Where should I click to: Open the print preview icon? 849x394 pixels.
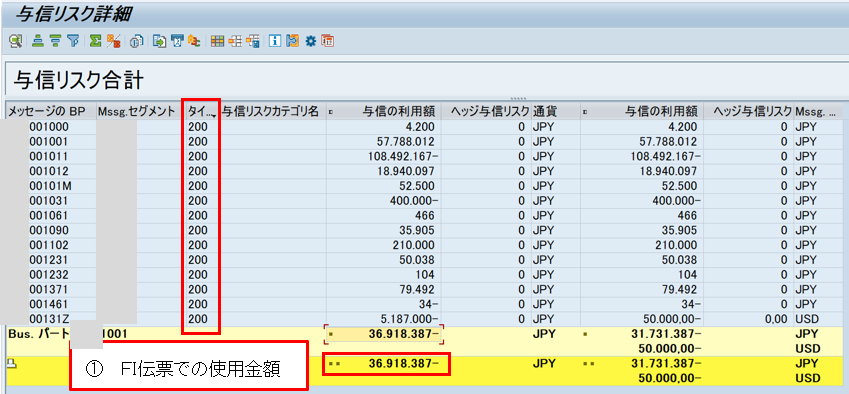coord(136,41)
